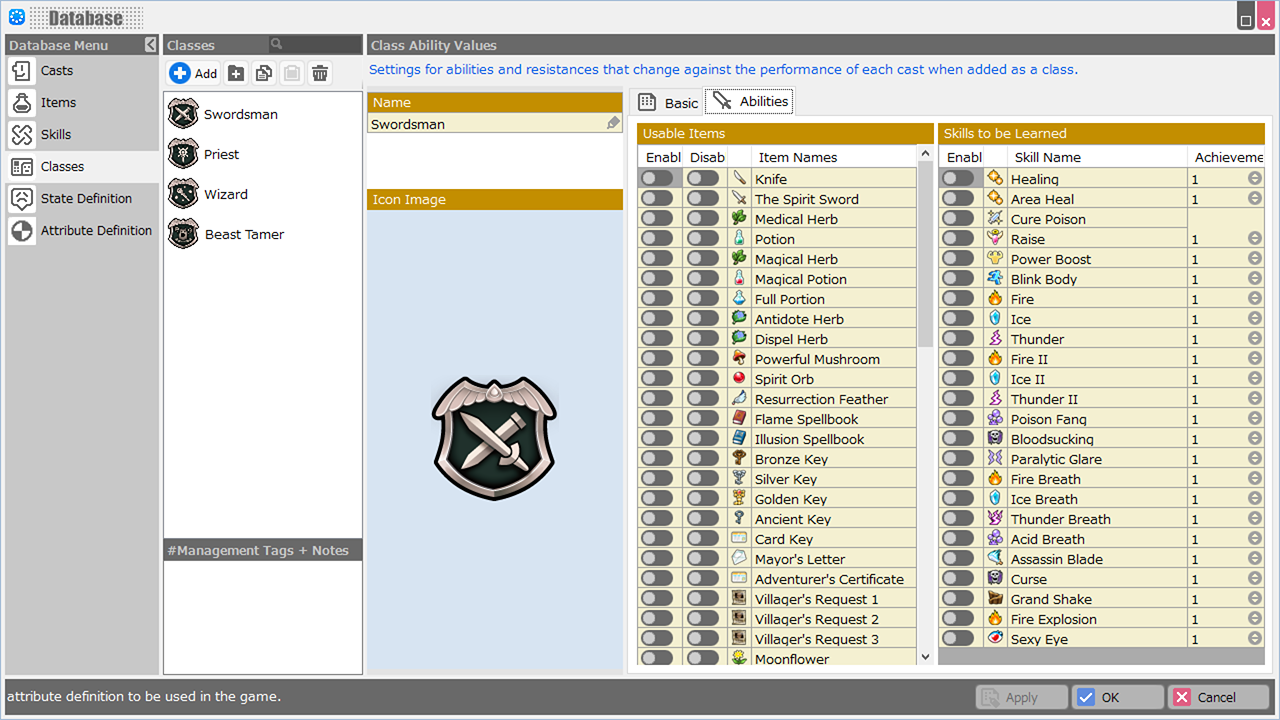Toggle Enable switch for the Healing skill
The image size is (1280, 720).
(957, 178)
